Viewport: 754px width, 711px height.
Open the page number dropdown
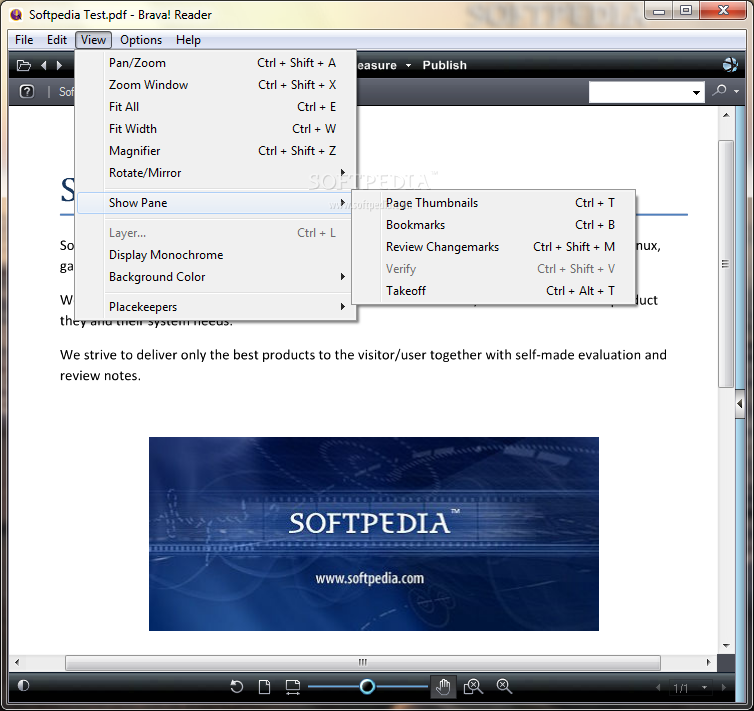pyautogui.click(x=704, y=687)
